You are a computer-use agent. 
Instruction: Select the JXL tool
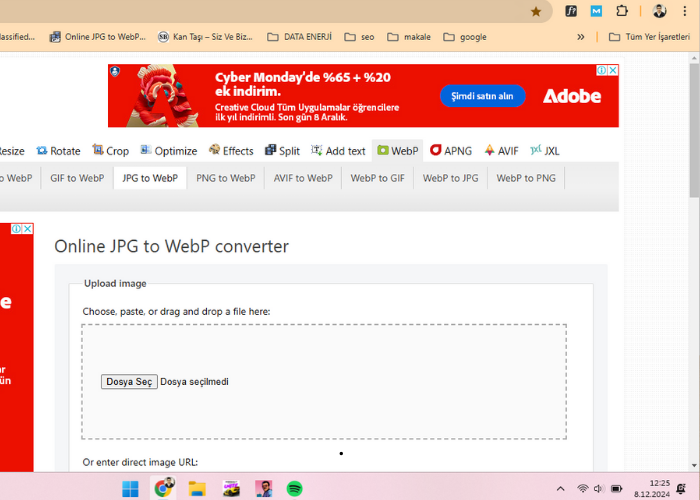point(545,151)
